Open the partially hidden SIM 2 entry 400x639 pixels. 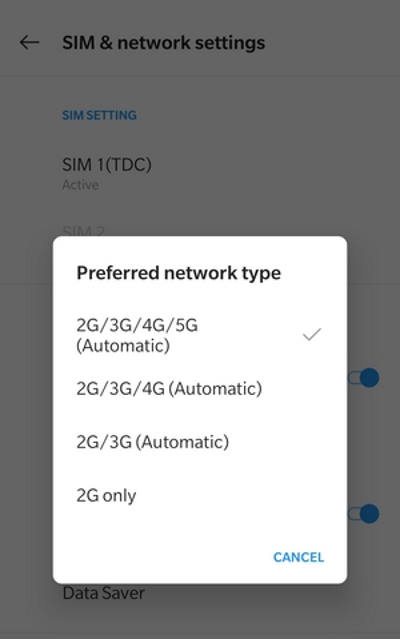(84, 231)
